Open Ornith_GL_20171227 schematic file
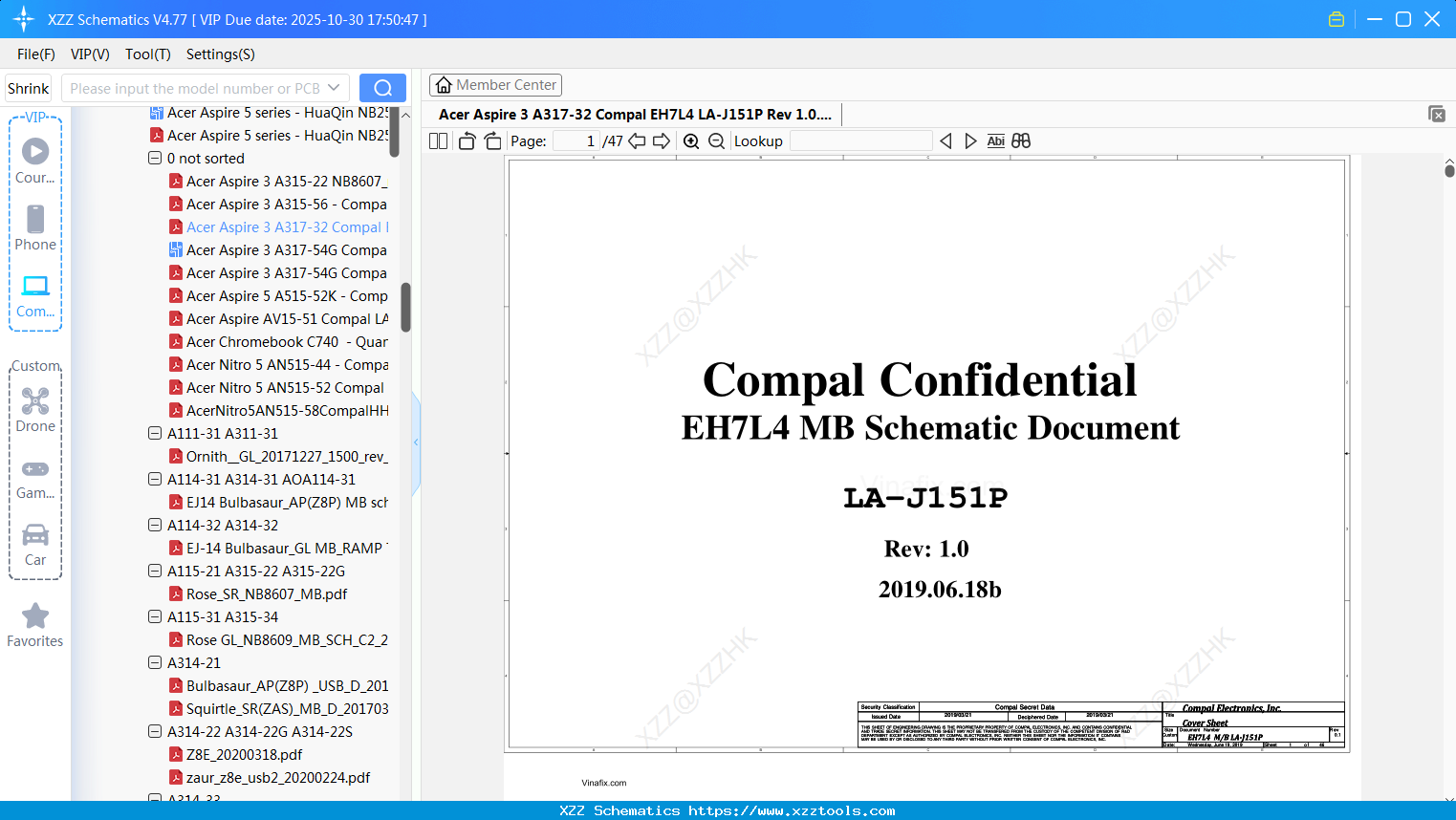Viewport: 1456px width, 820px height. click(x=278, y=456)
